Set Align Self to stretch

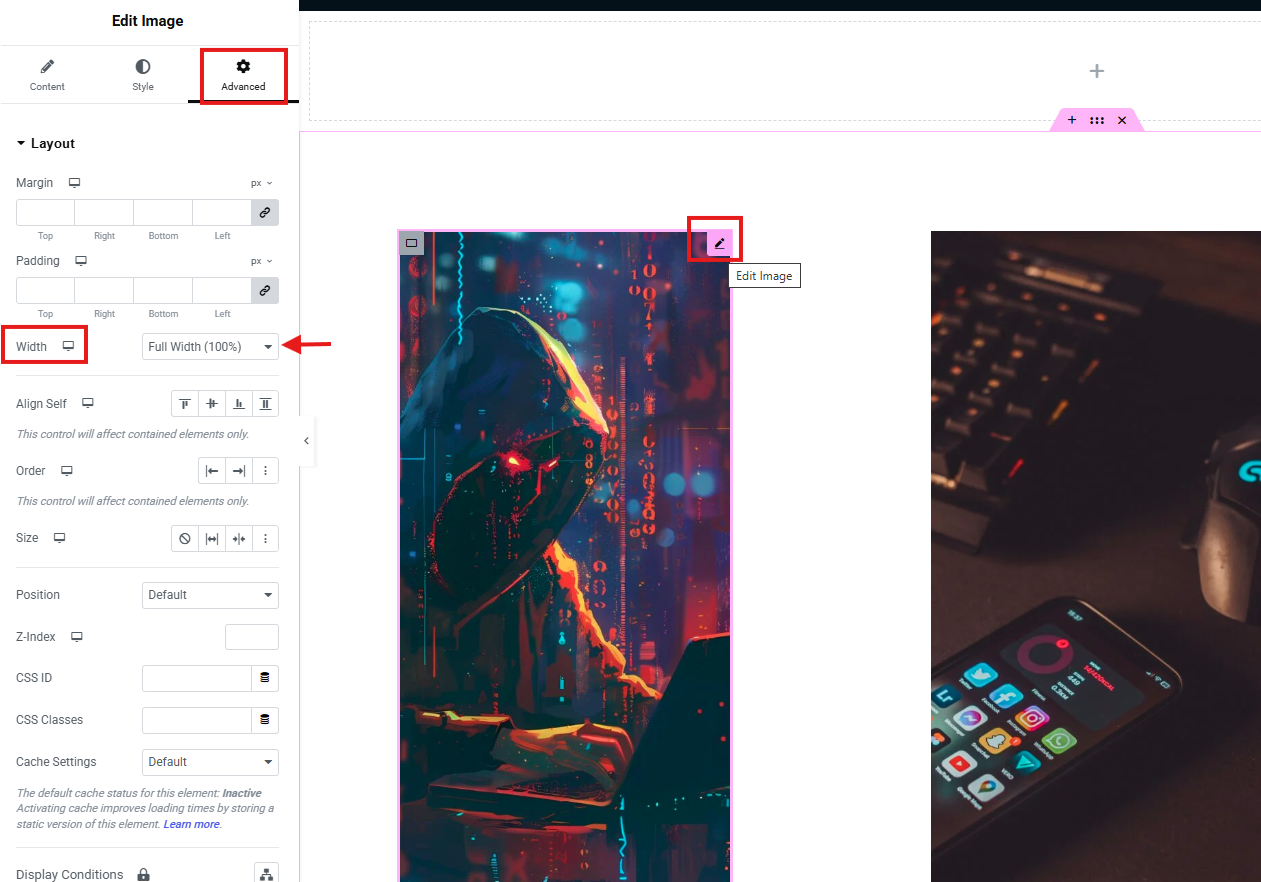(x=265, y=404)
